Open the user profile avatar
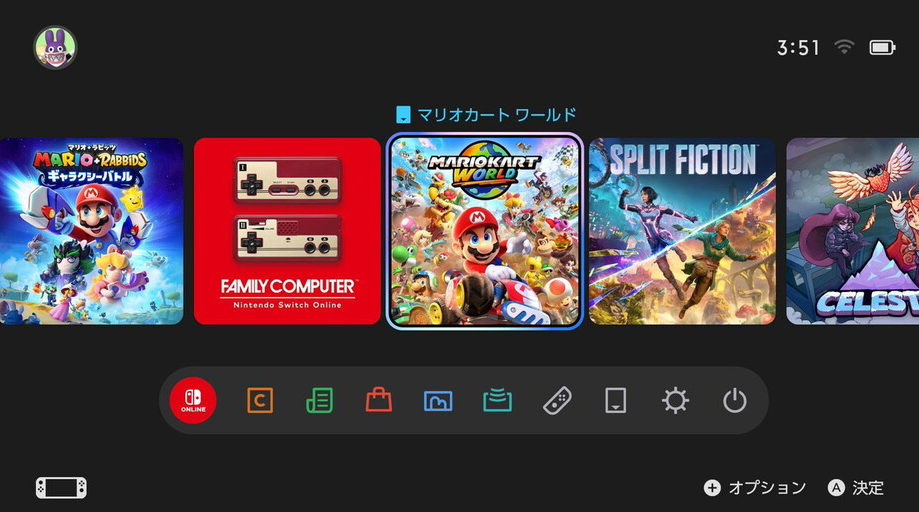Screen dimensions: 919x512 click(x=55, y=47)
